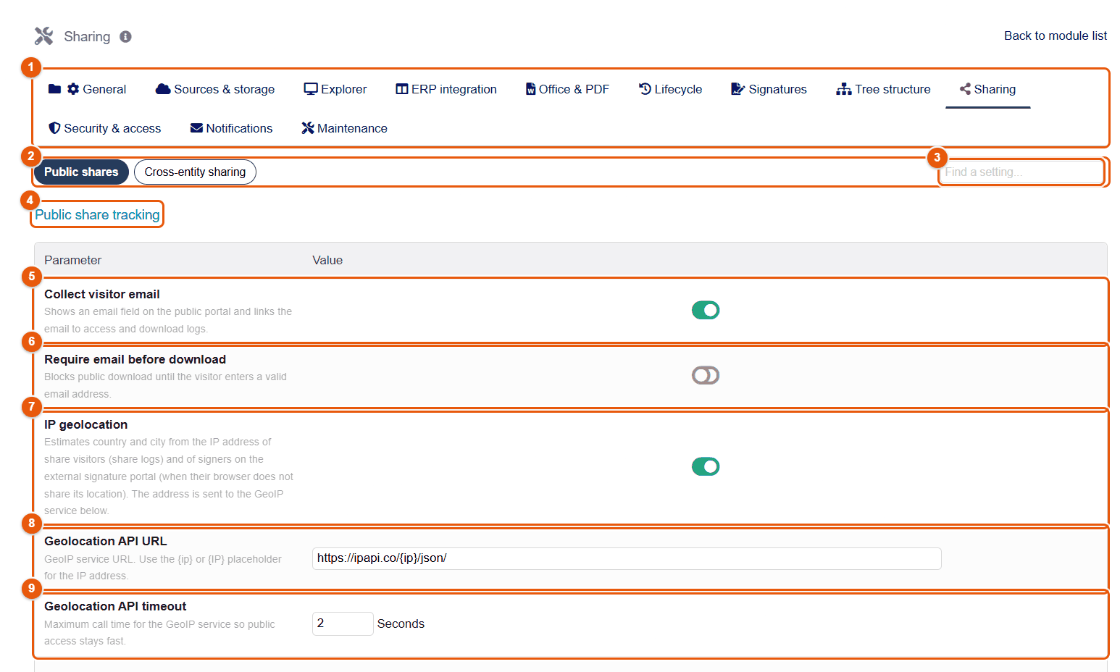Click the history clock icon for Lifecycle
The image size is (1120, 672).
click(x=644, y=89)
